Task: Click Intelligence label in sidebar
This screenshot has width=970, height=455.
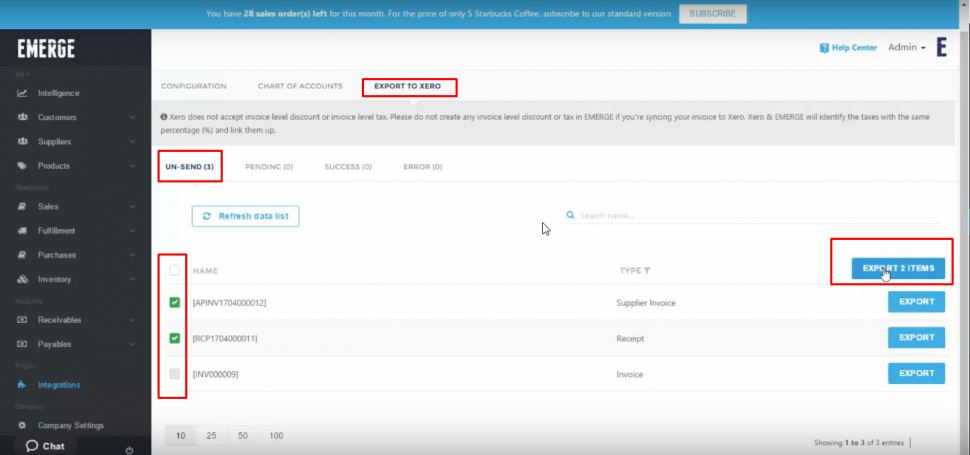Action: pyautogui.click(x=59, y=93)
